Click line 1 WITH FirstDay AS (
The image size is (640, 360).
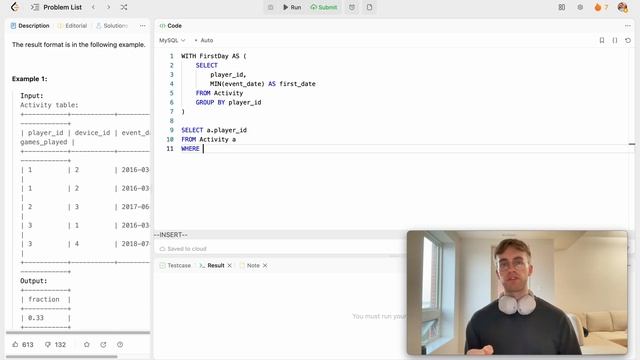213,56
